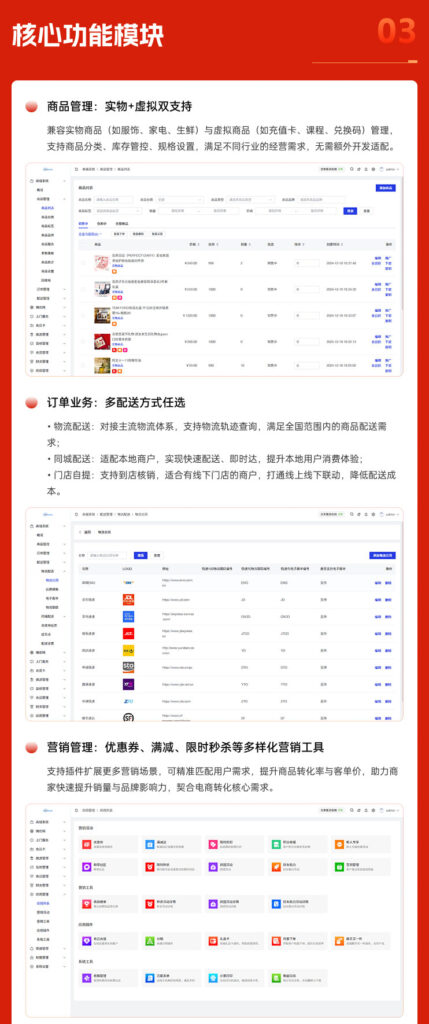Click the green icon ending the 系统工具 row

[276, 978]
